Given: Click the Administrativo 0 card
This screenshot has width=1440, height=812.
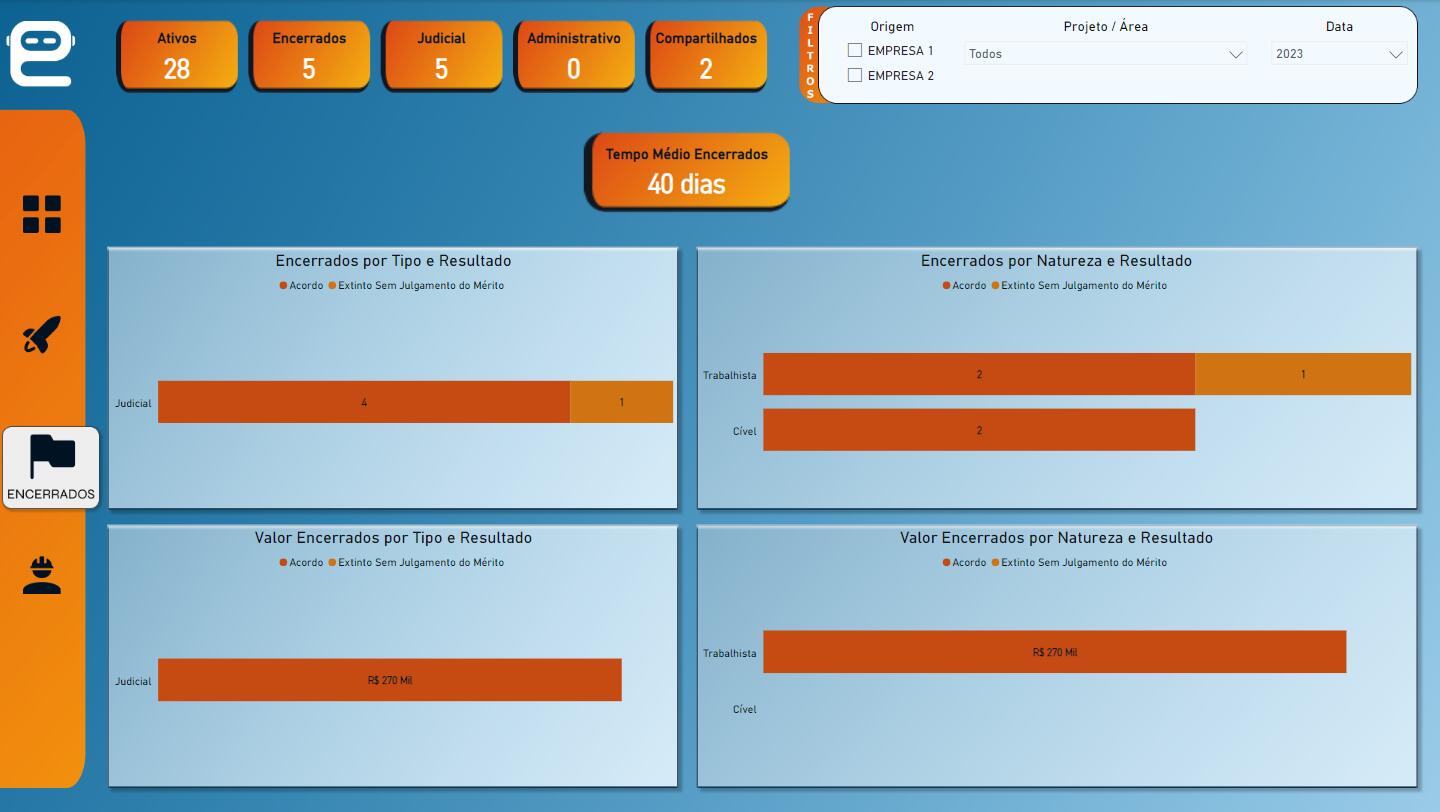Looking at the screenshot, I should 573,54.
